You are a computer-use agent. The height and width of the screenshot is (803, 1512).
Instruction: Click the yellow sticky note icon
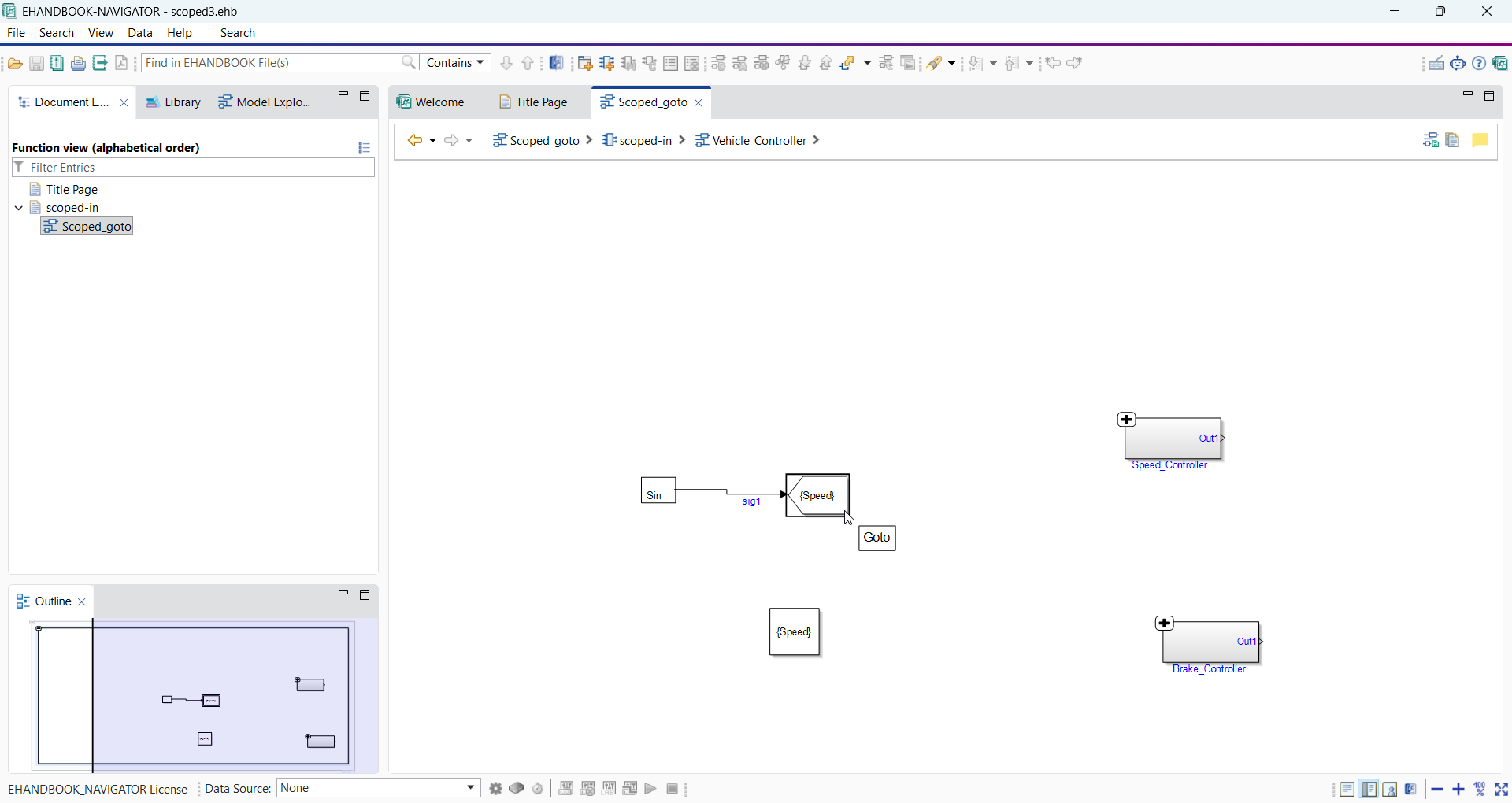click(x=1480, y=140)
